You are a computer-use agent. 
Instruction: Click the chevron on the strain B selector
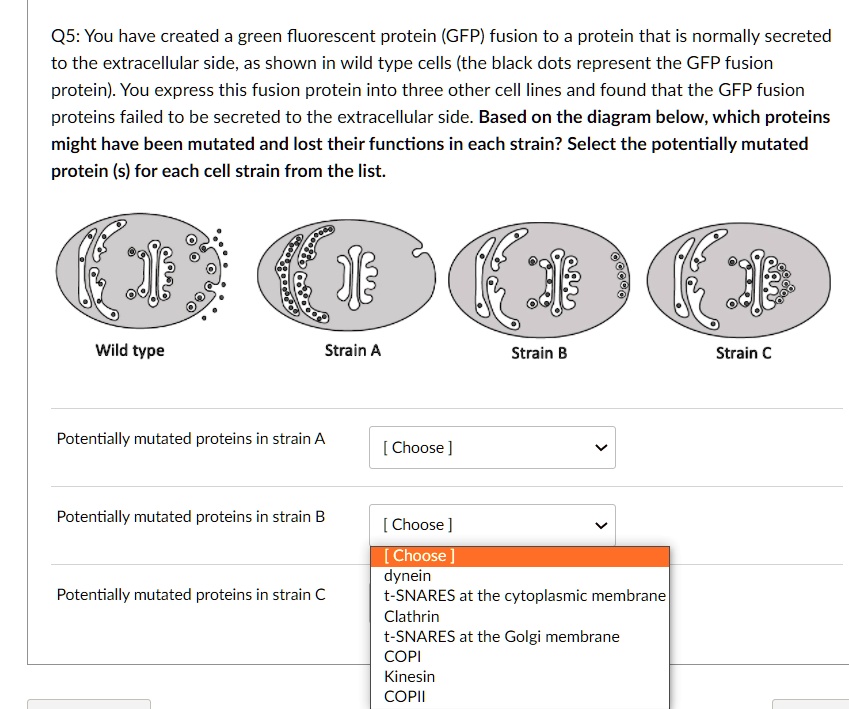click(599, 524)
